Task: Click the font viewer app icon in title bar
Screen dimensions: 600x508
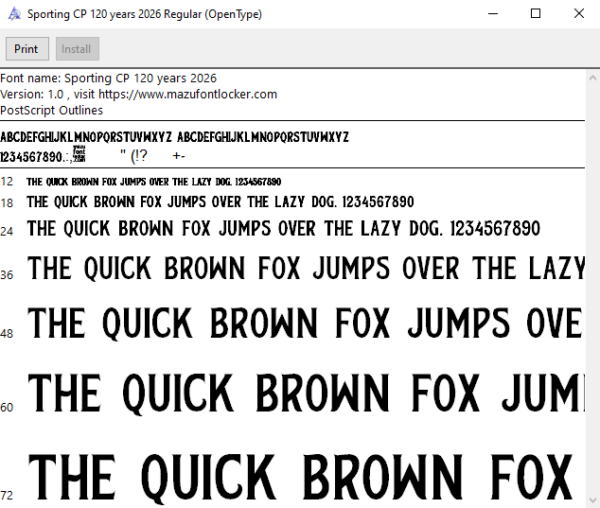Action: (14, 14)
